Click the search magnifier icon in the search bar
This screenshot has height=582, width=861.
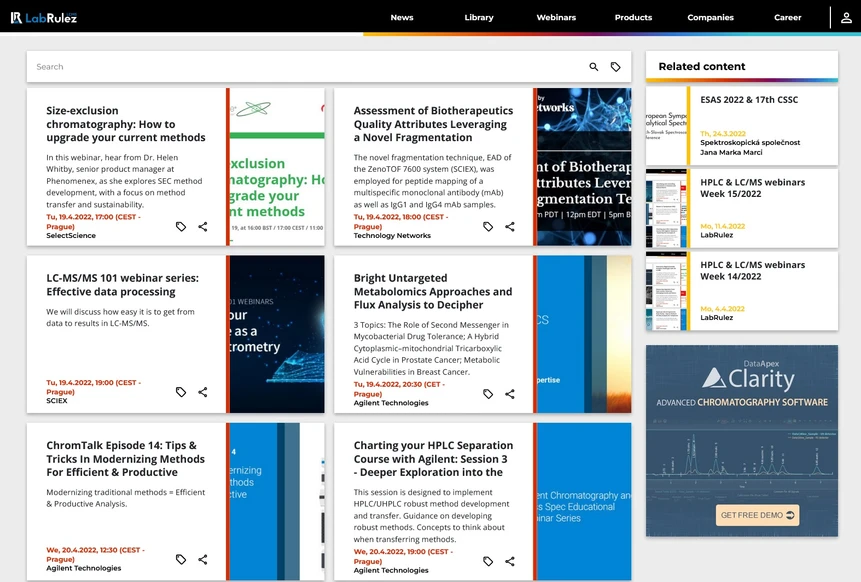pyautogui.click(x=594, y=66)
